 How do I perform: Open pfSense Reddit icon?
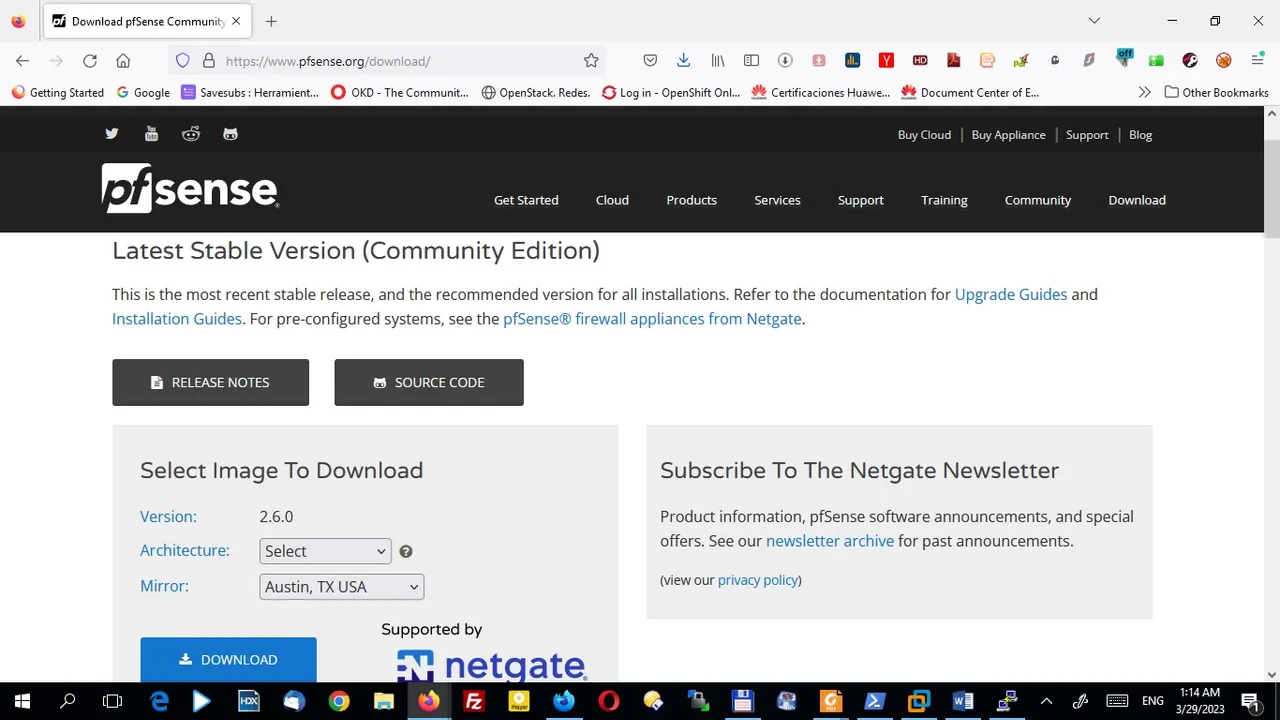191,134
